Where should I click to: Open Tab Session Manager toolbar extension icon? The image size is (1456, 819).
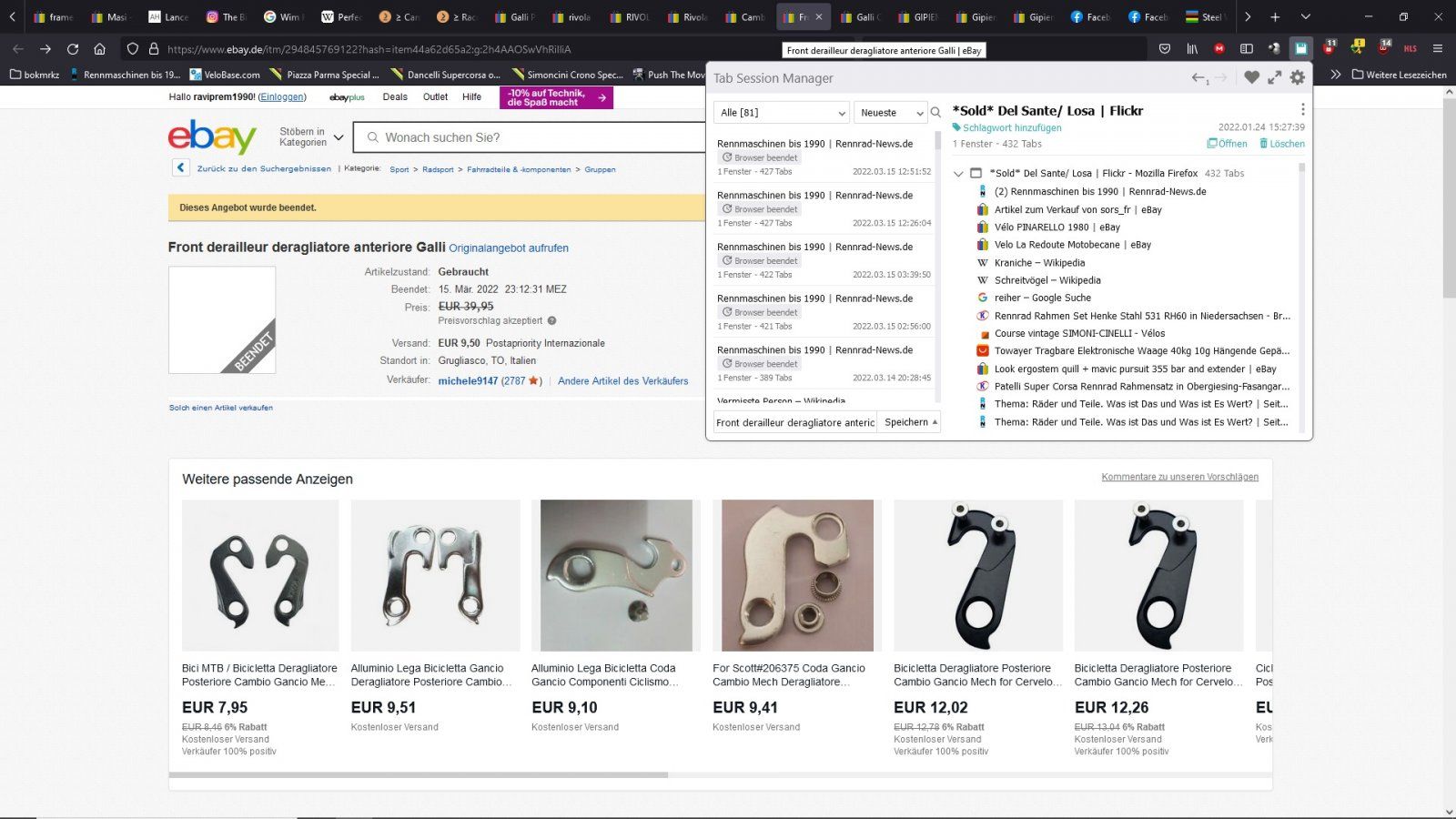(1300, 48)
